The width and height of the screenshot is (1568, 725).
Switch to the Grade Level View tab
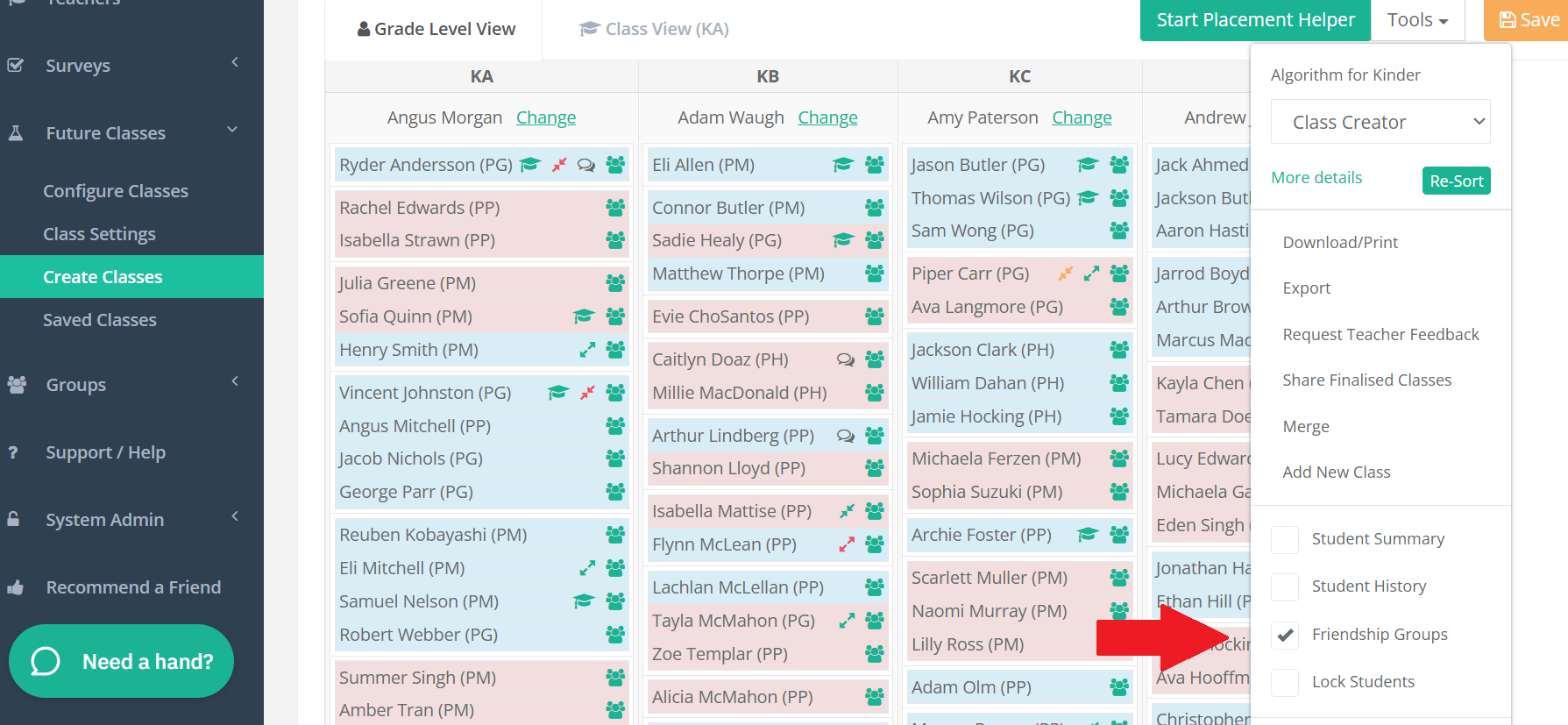(x=436, y=29)
